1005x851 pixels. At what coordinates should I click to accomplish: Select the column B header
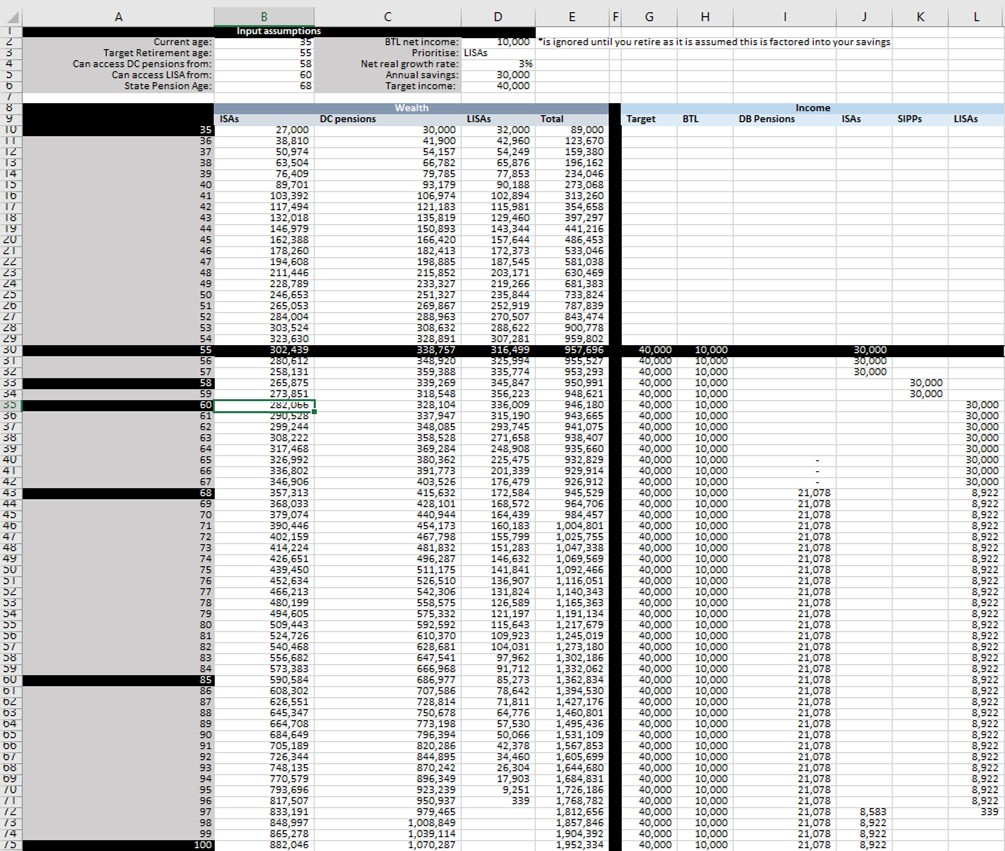pyautogui.click(x=264, y=14)
